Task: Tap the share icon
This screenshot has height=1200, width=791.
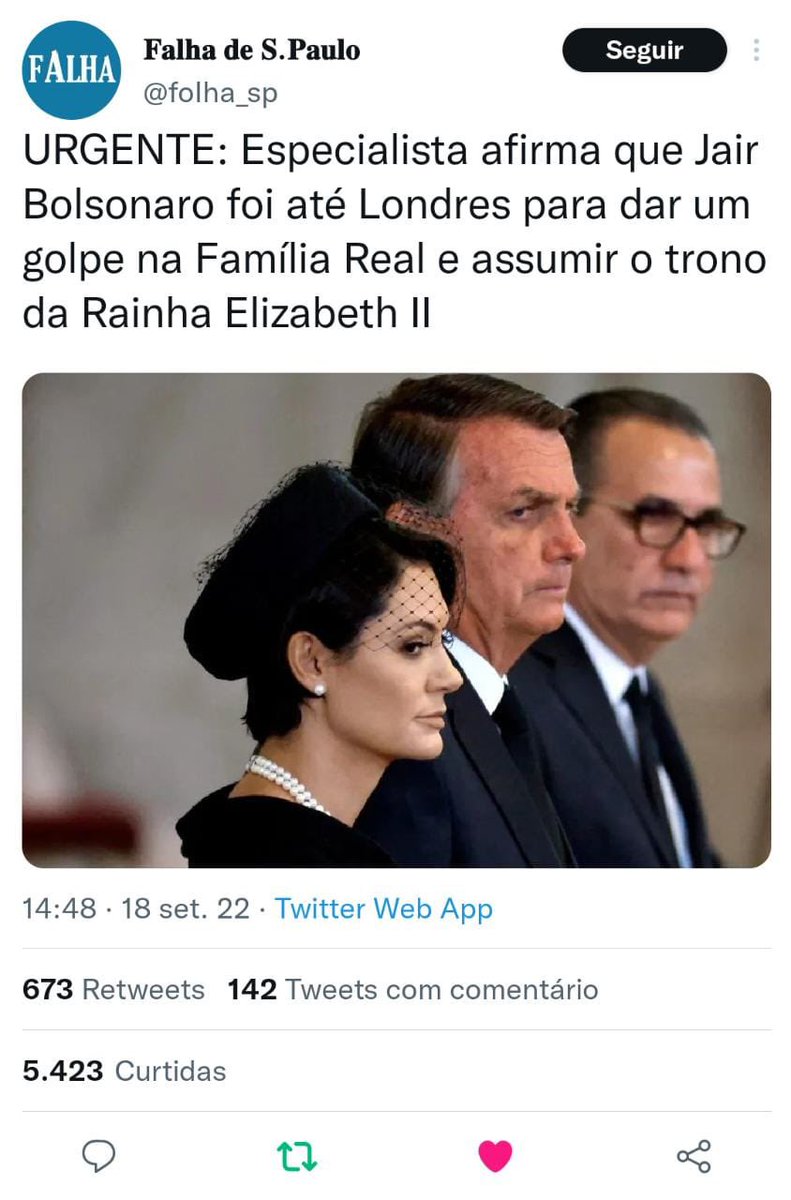Action: [x=693, y=1156]
